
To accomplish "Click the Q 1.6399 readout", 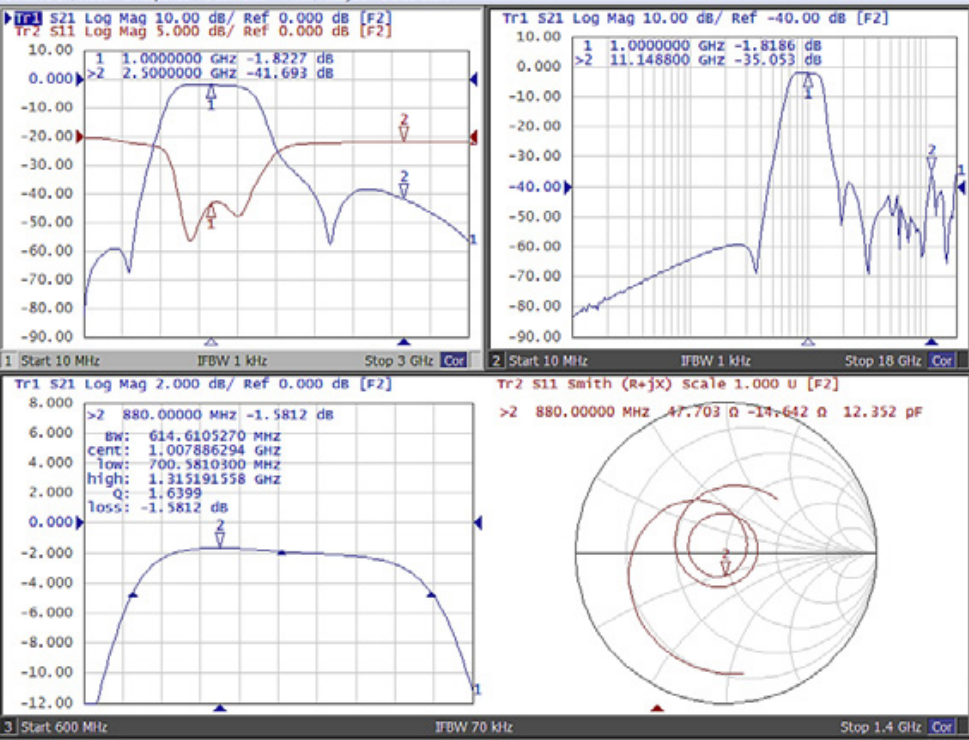I will click(x=157, y=493).
